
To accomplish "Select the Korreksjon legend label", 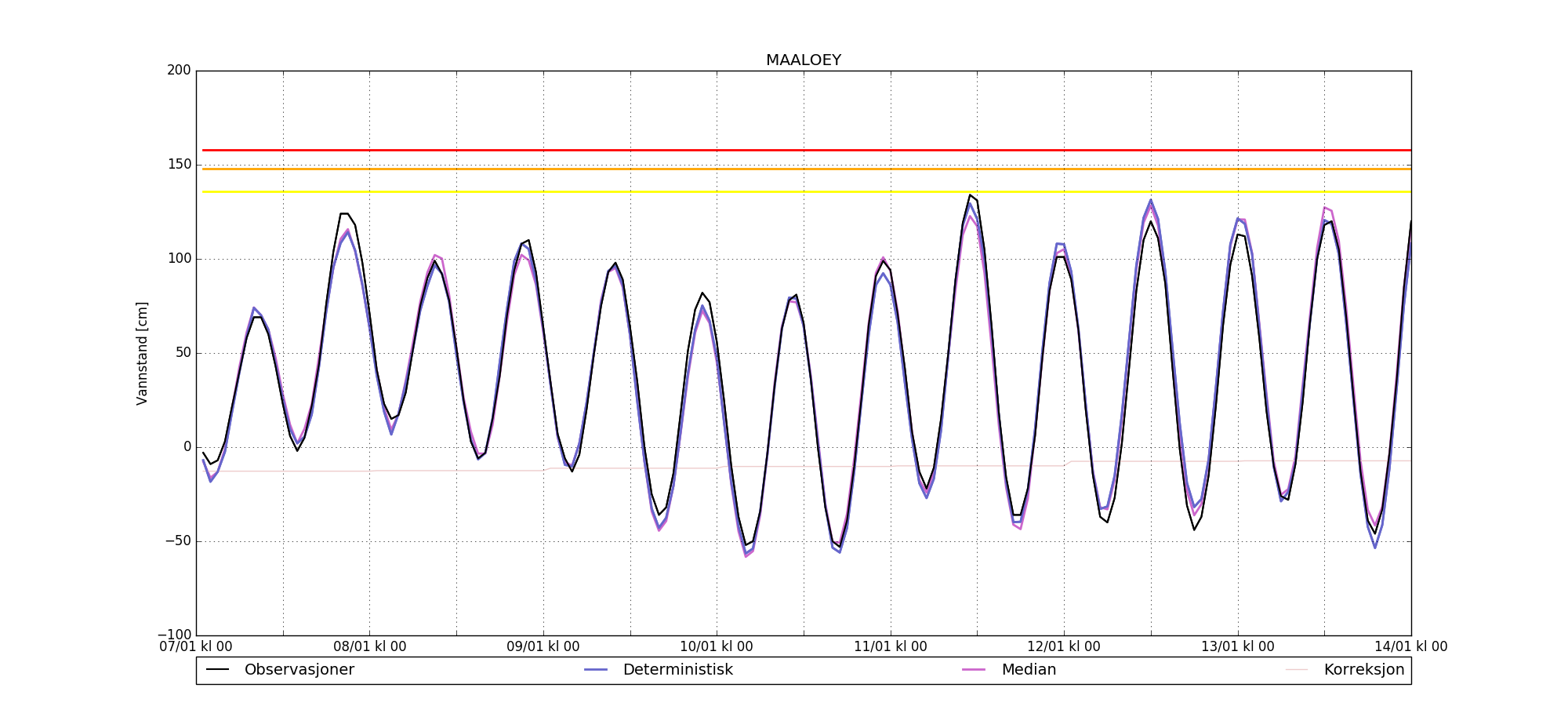I will [1364, 670].
